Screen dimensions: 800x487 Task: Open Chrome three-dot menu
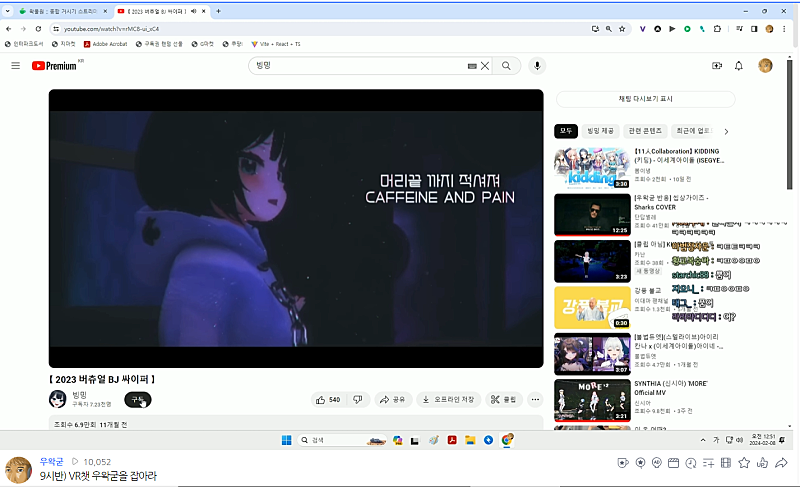784,29
